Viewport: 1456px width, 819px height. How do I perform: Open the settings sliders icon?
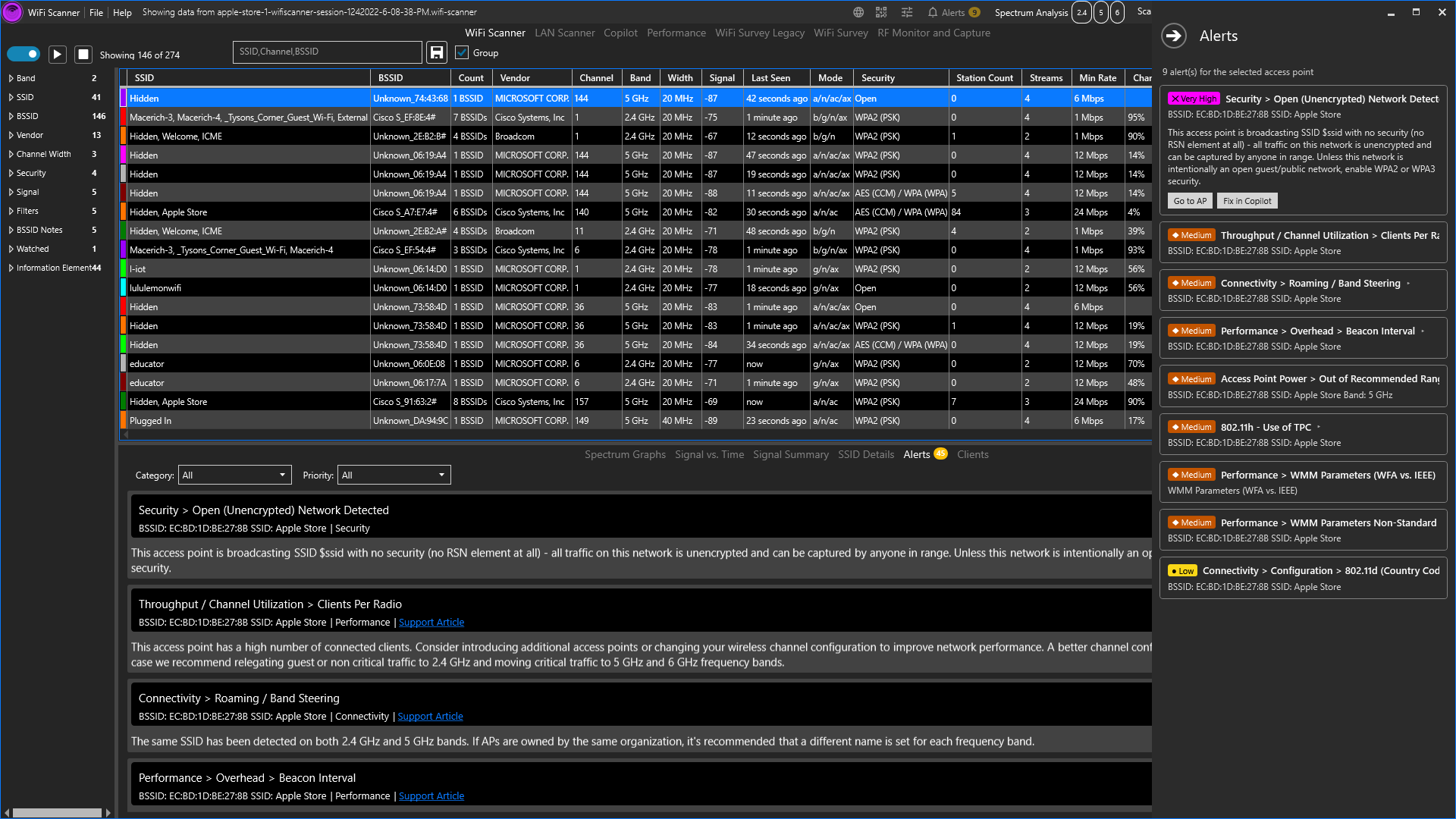point(907,12)
